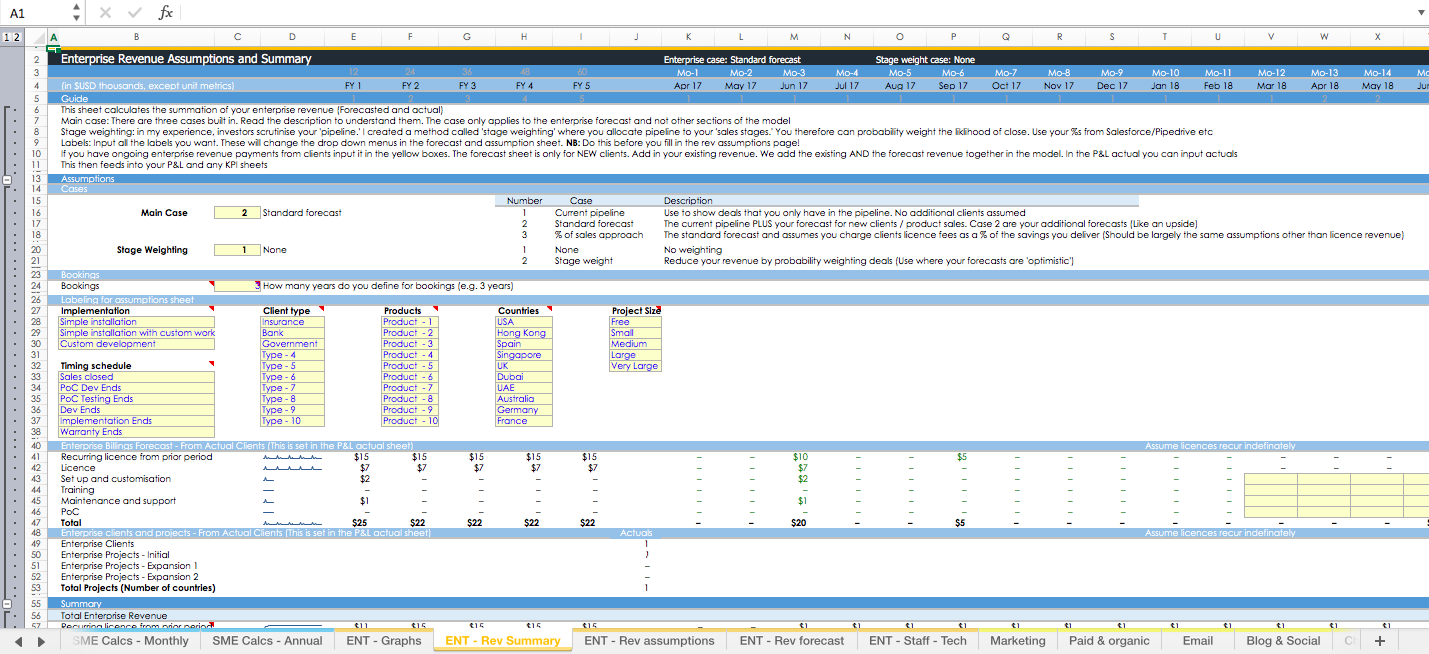
Task: Collapse the Summary group outline at row 55
Action: coord(7,604)
